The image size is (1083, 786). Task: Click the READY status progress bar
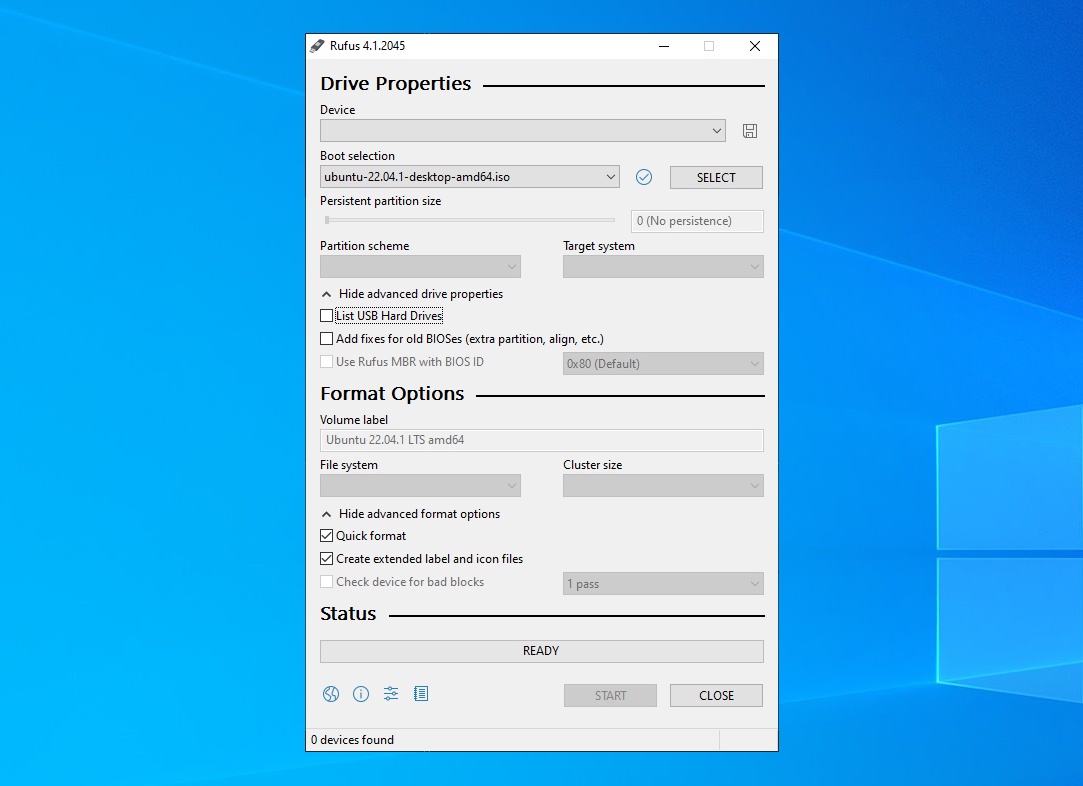(542, 651)
